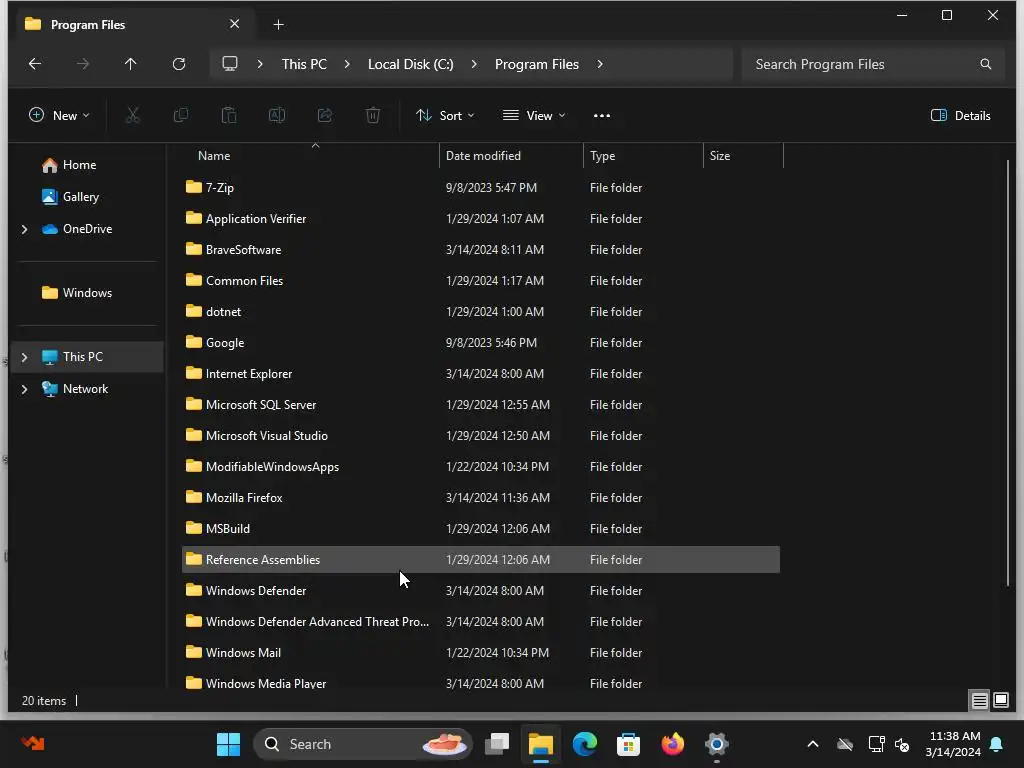
Task: Open Microsoft Edge from taskbar
Action: point(584,744)
